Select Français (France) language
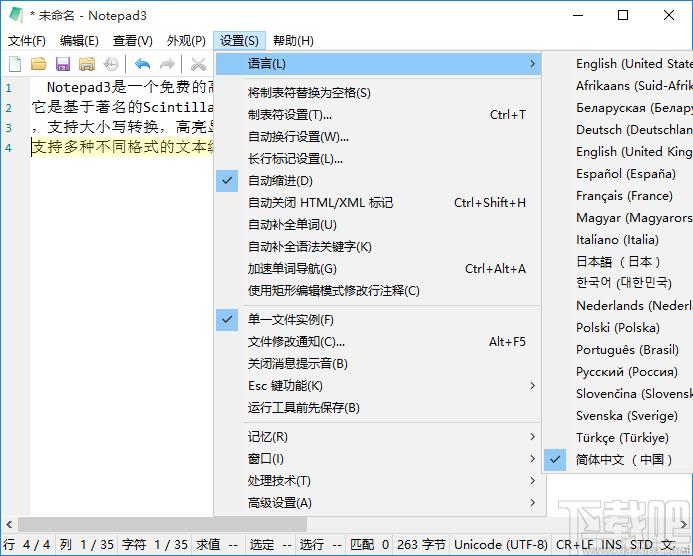 click(619, 196)
